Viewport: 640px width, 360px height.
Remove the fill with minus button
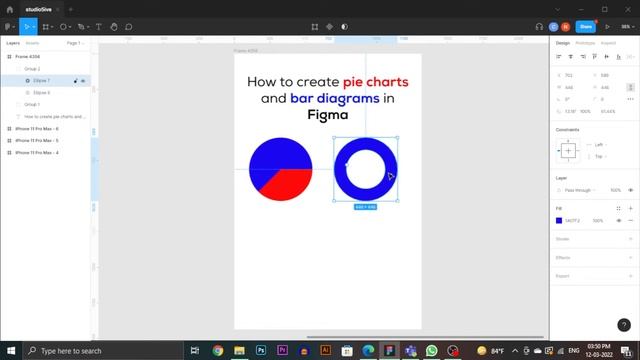point(631,221)
